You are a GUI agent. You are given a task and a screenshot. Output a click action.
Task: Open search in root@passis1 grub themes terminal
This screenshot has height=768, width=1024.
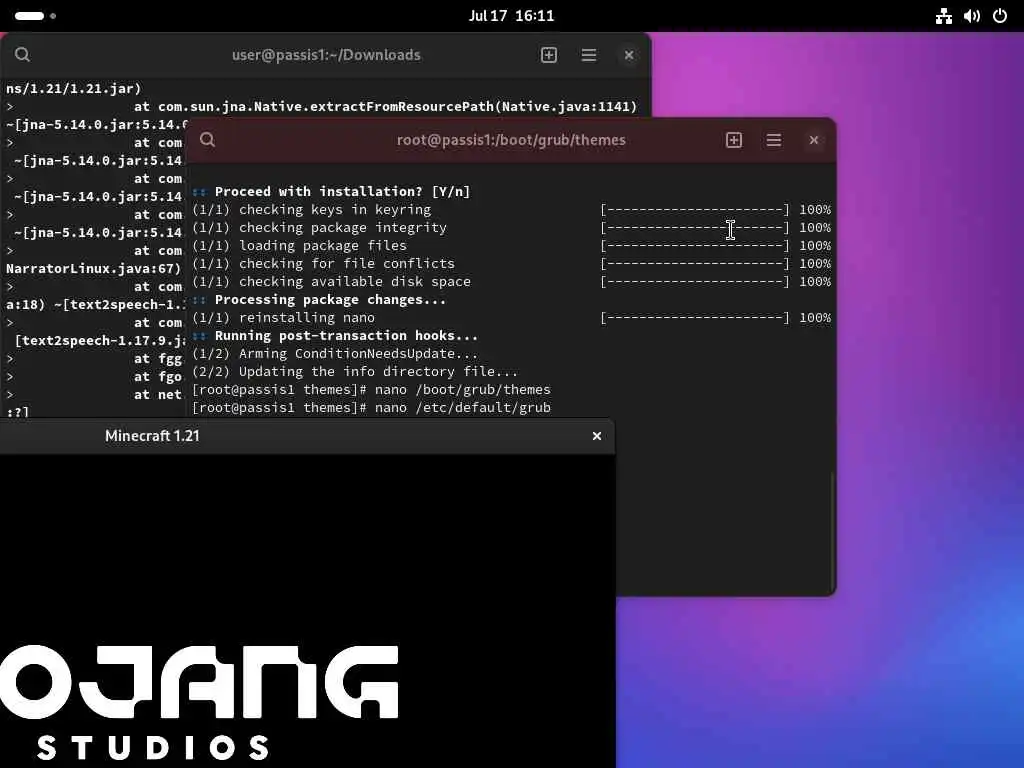pos(208,140)
